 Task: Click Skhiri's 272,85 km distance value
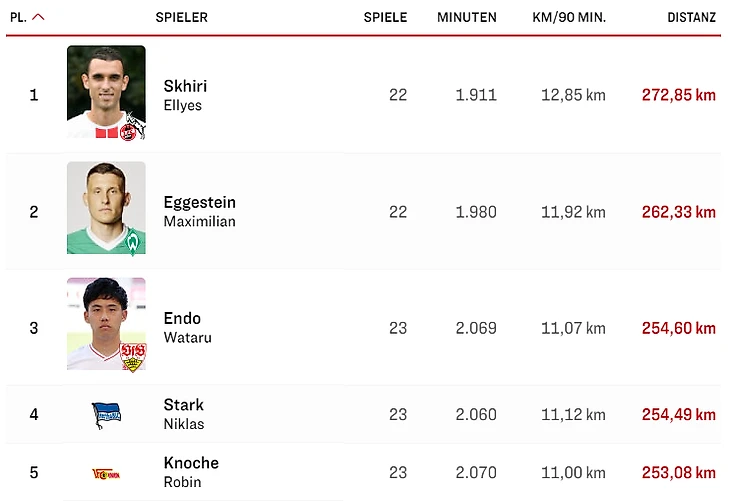678,95
